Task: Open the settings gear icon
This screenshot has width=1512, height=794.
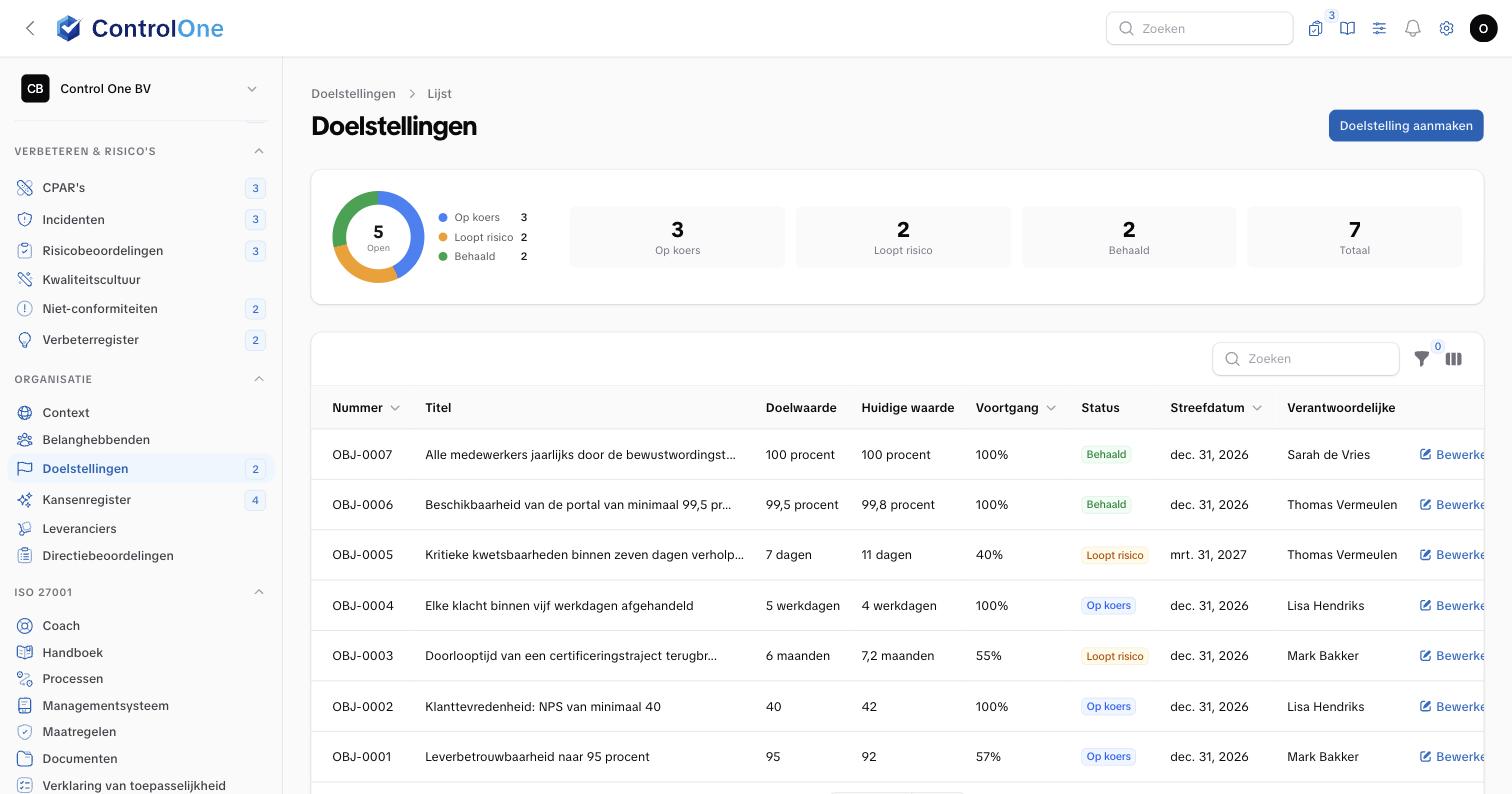Action: 1446,29
